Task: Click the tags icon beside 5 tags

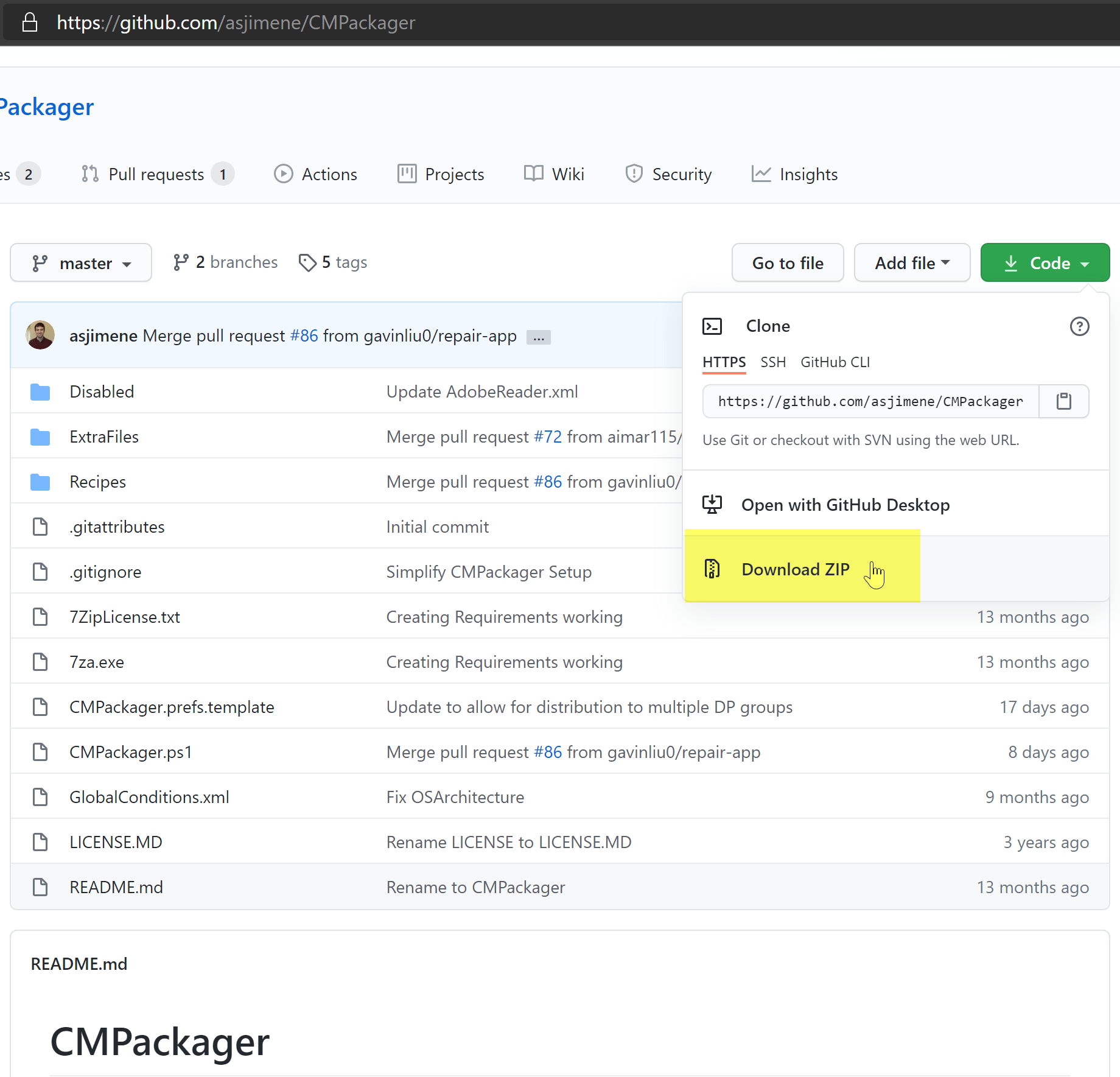Action: click(x=308, y=262)
